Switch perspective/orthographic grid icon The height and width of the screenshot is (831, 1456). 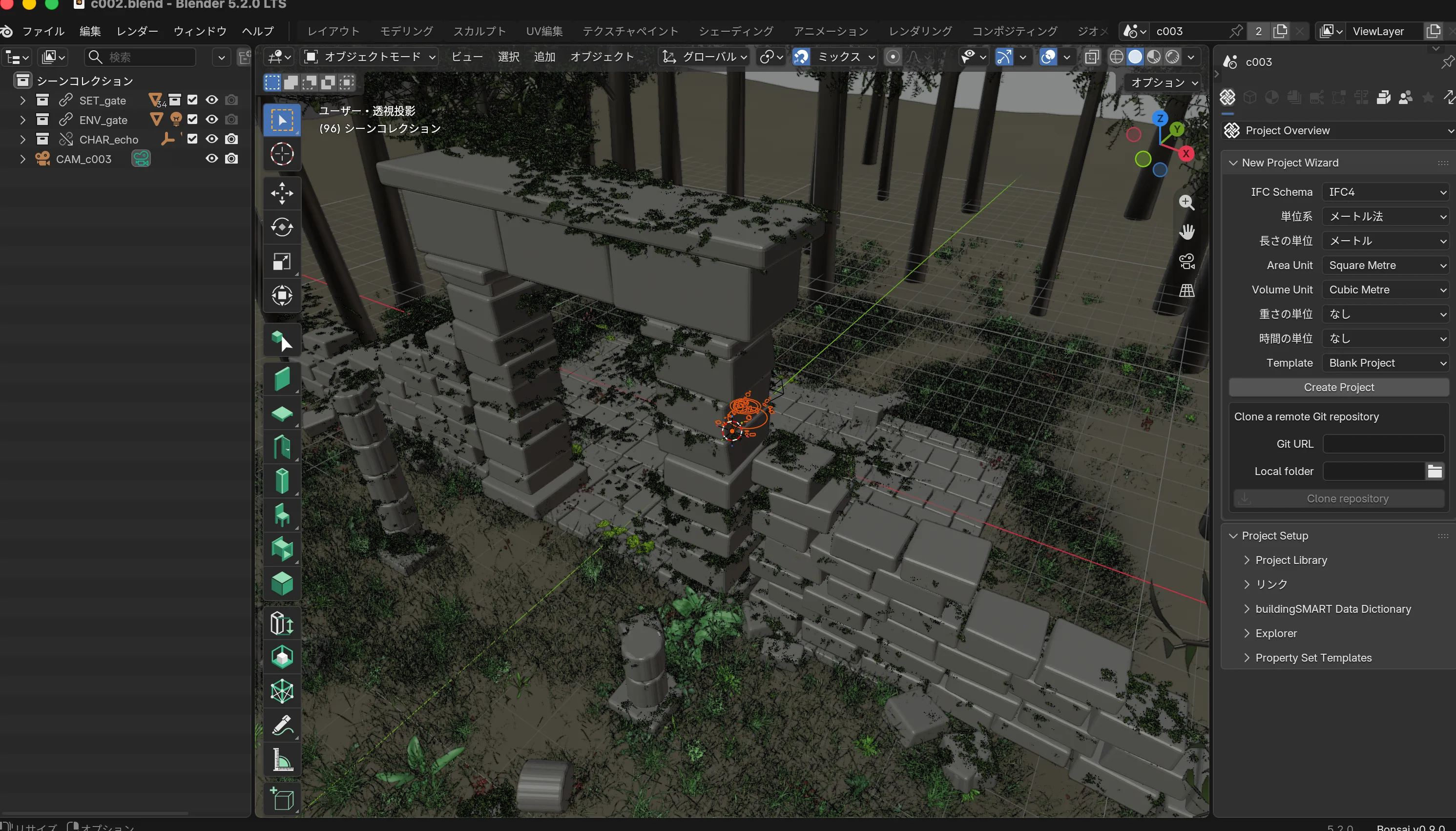1186,291
